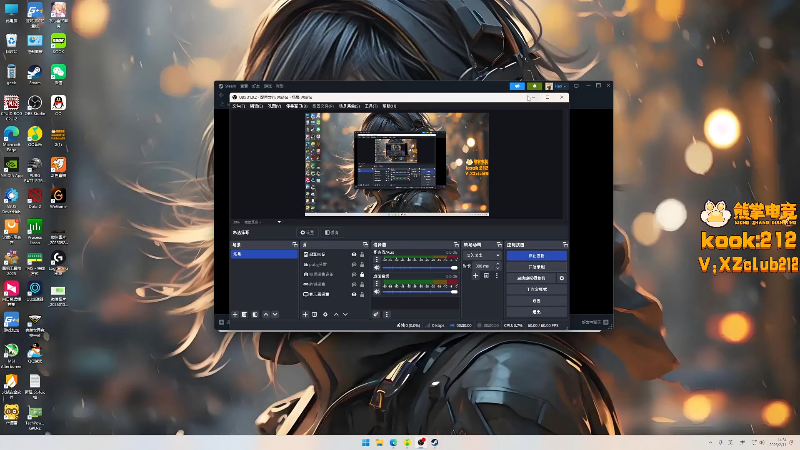Viewport: 800px width, 450px height.
Task: Open scene filters icon in Scenes panel
Action: (x=255, y=314)
